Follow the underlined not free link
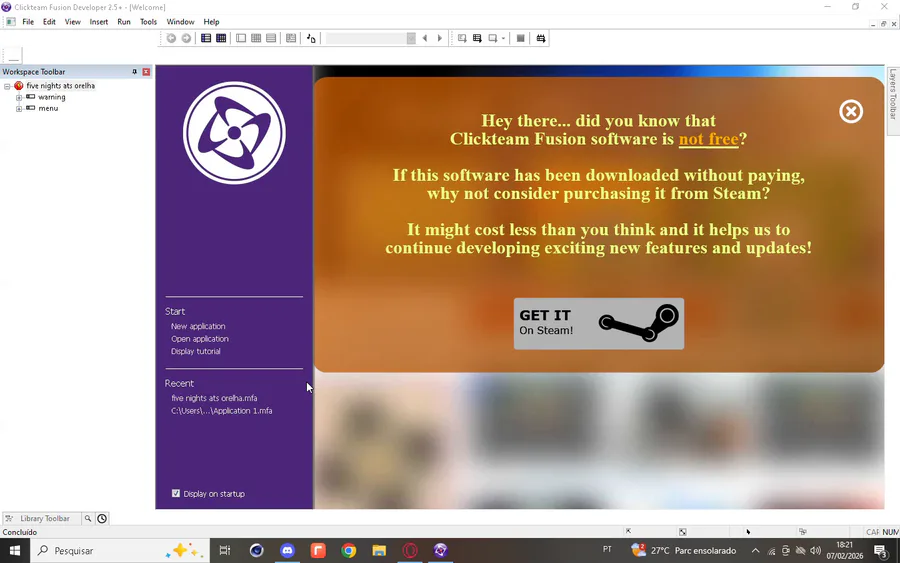The width and height of the screenshot is (900, 563). (x=708, y=139)
